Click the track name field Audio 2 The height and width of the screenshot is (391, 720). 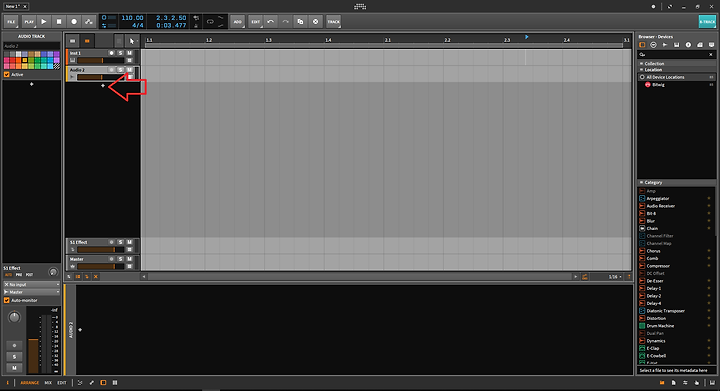tap(31, 46)
